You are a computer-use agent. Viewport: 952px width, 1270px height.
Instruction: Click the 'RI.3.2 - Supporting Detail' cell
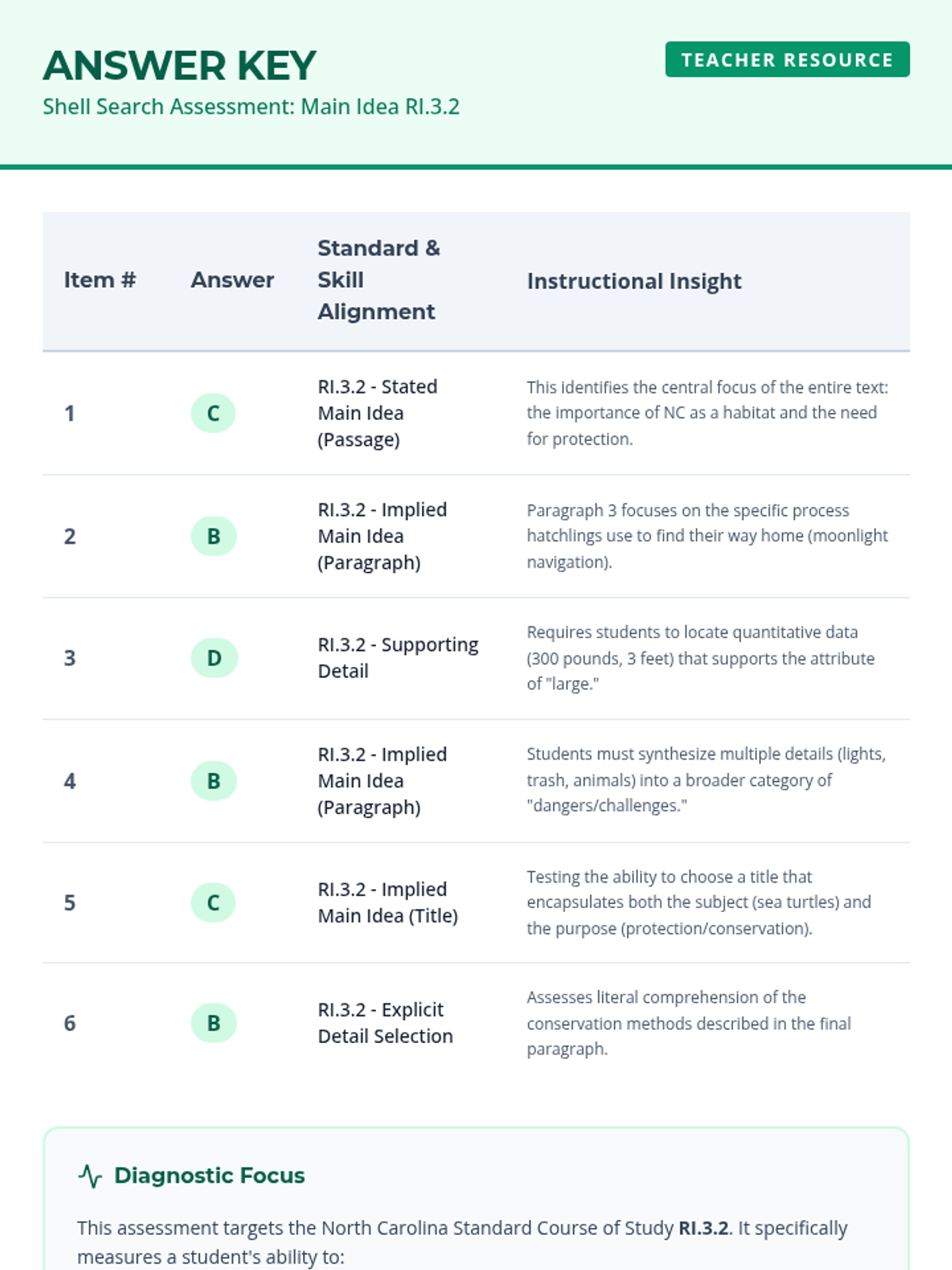397,658
